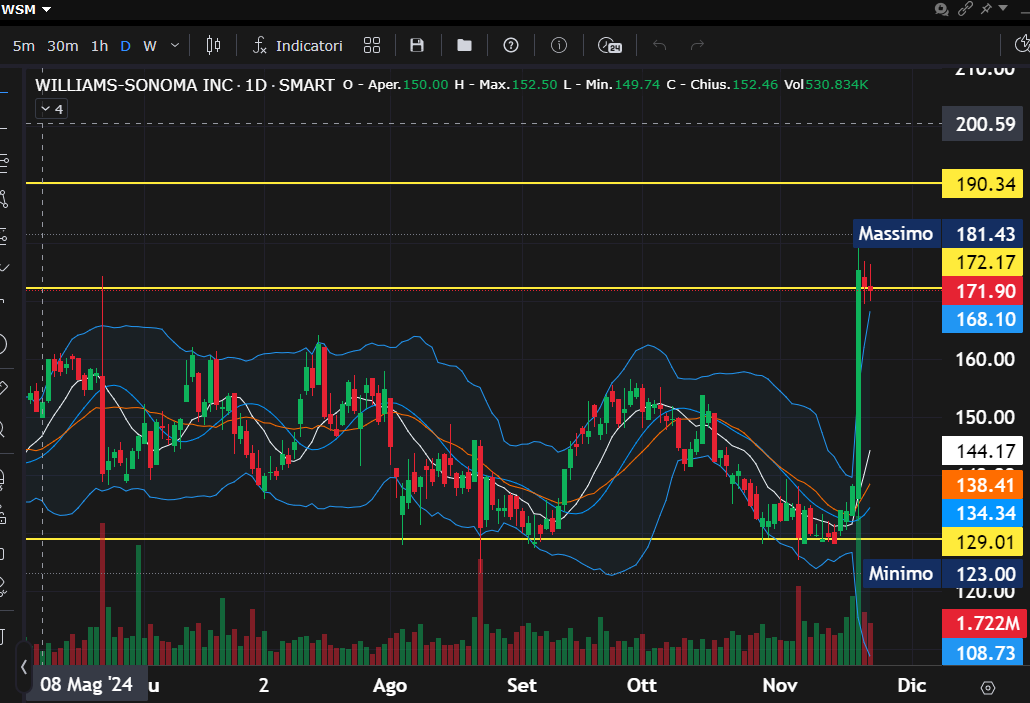1030x703 pixels.
Task: Open the candlestick chart type selector
Action: click(x=212, y=45)
